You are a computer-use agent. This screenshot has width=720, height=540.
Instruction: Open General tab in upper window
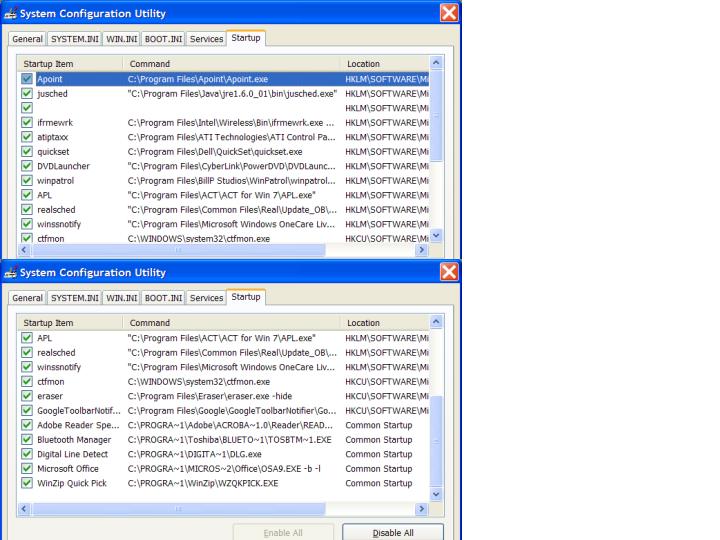tap(28, 39)
